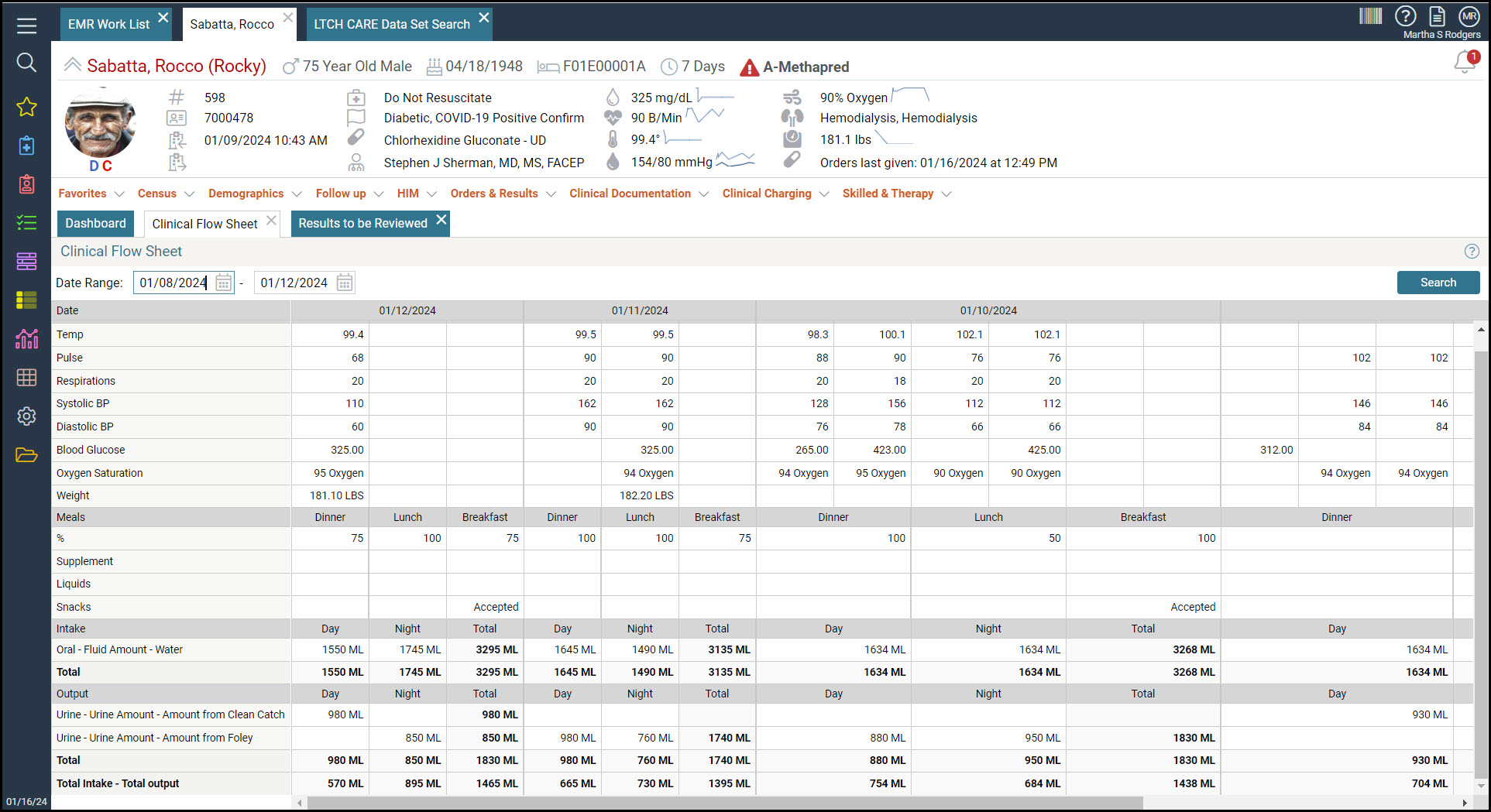The height and width of the screenshot is (812, 1491).
Task: Select the patient ID badge icon
Action: point(26,184)
